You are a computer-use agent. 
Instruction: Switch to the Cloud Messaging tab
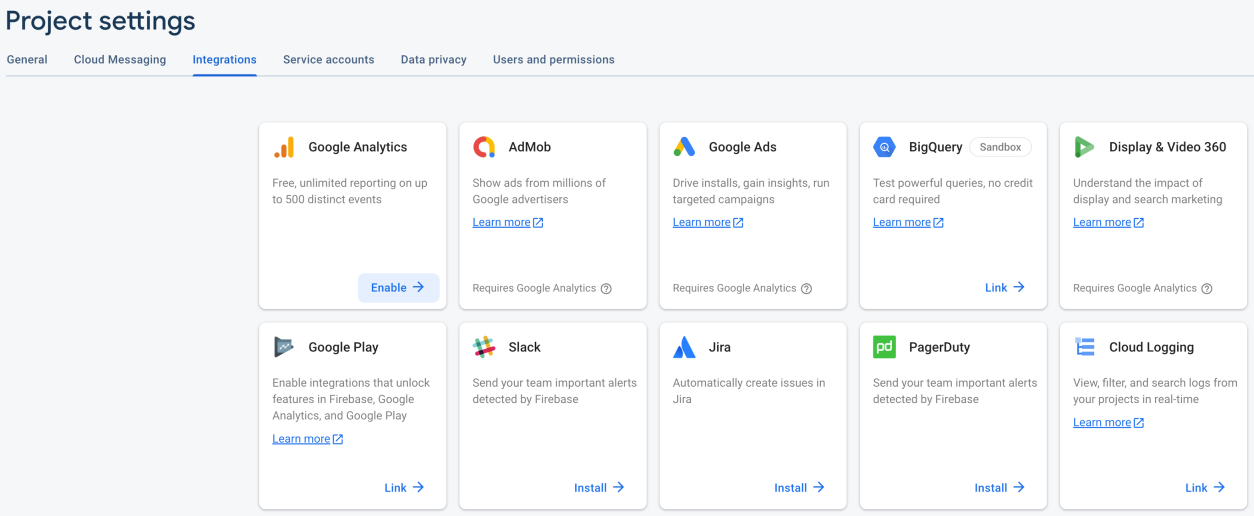click(120, 60)
